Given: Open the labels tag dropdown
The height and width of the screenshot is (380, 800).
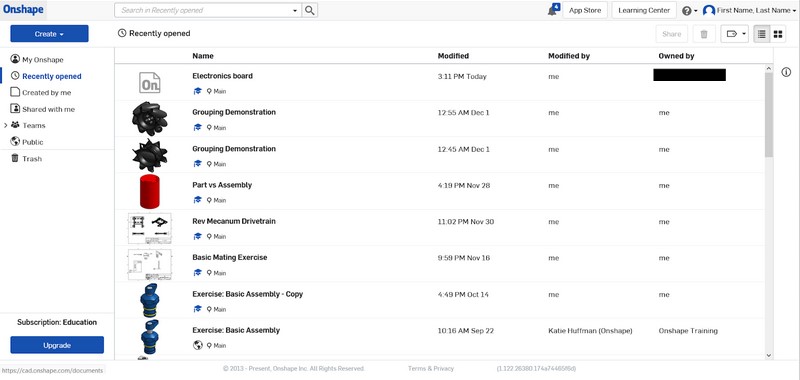Looking at the screenshot, I should (735, 34).
